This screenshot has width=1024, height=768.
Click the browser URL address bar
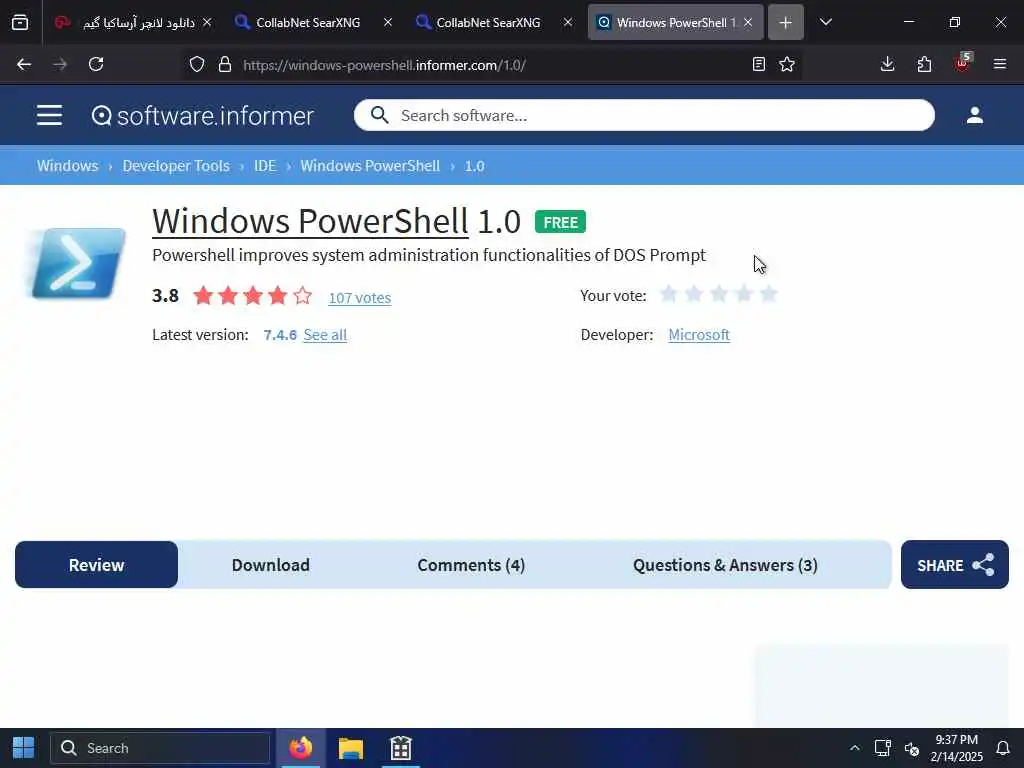pyautogui.click(x=490, y=65)
